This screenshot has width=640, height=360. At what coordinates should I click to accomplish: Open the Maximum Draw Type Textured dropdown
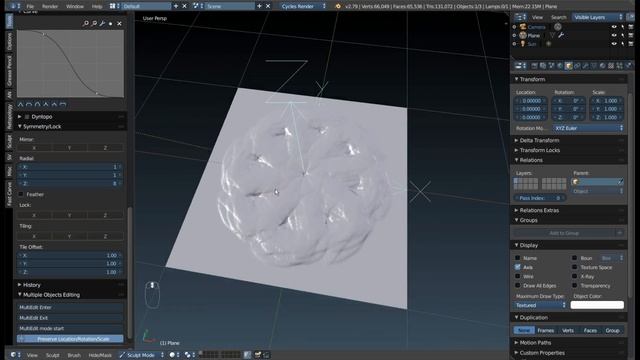pyautogui.click(x=540, y=305)
